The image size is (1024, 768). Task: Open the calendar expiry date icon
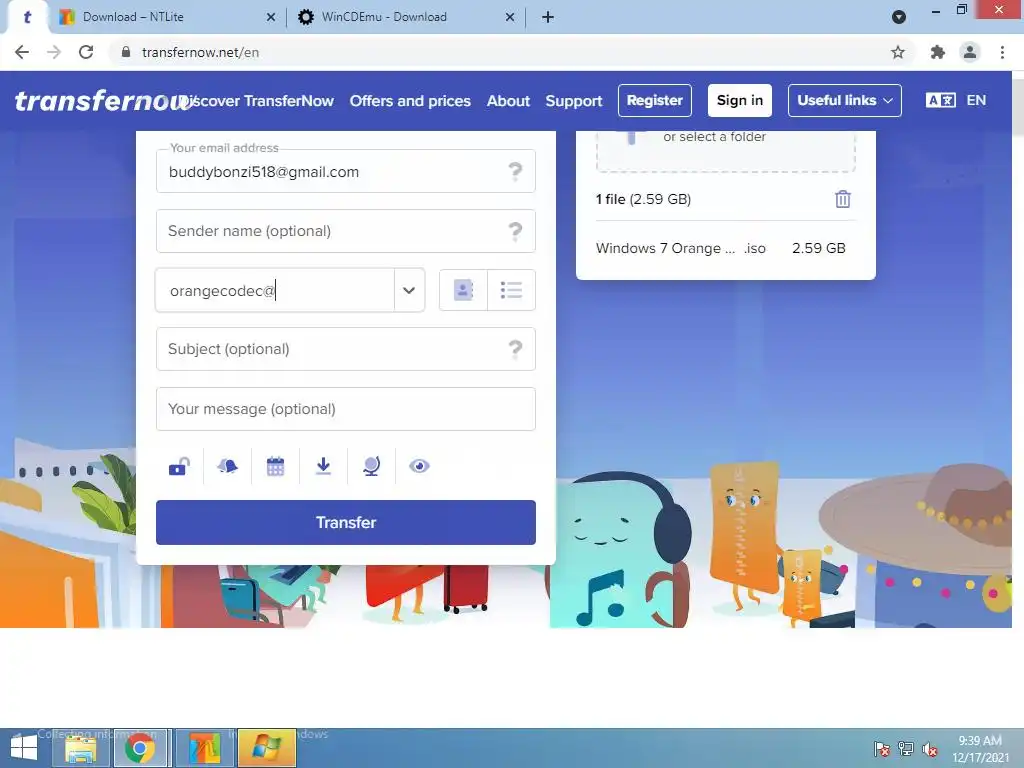276,466
